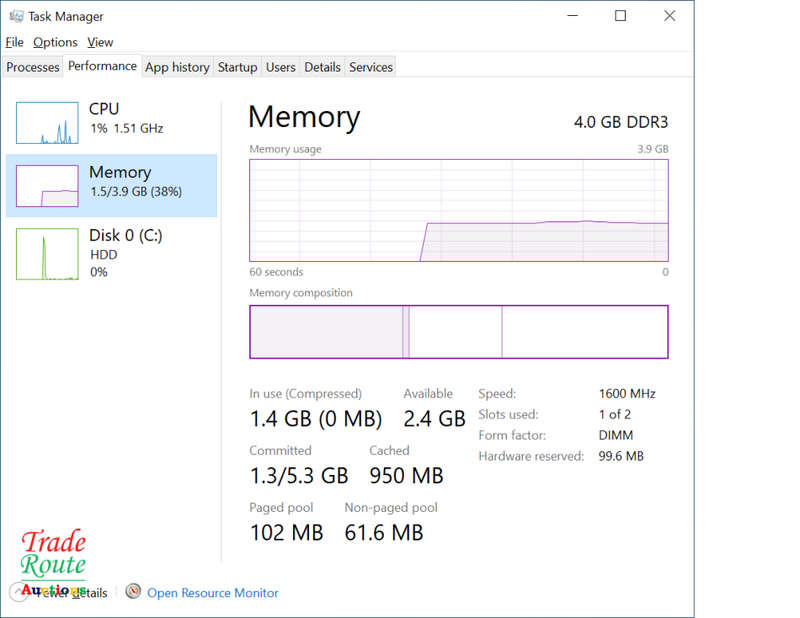The height and width of the screenshot is (618, 800).
Task: Open the Options menu
Action: (55, 42)
